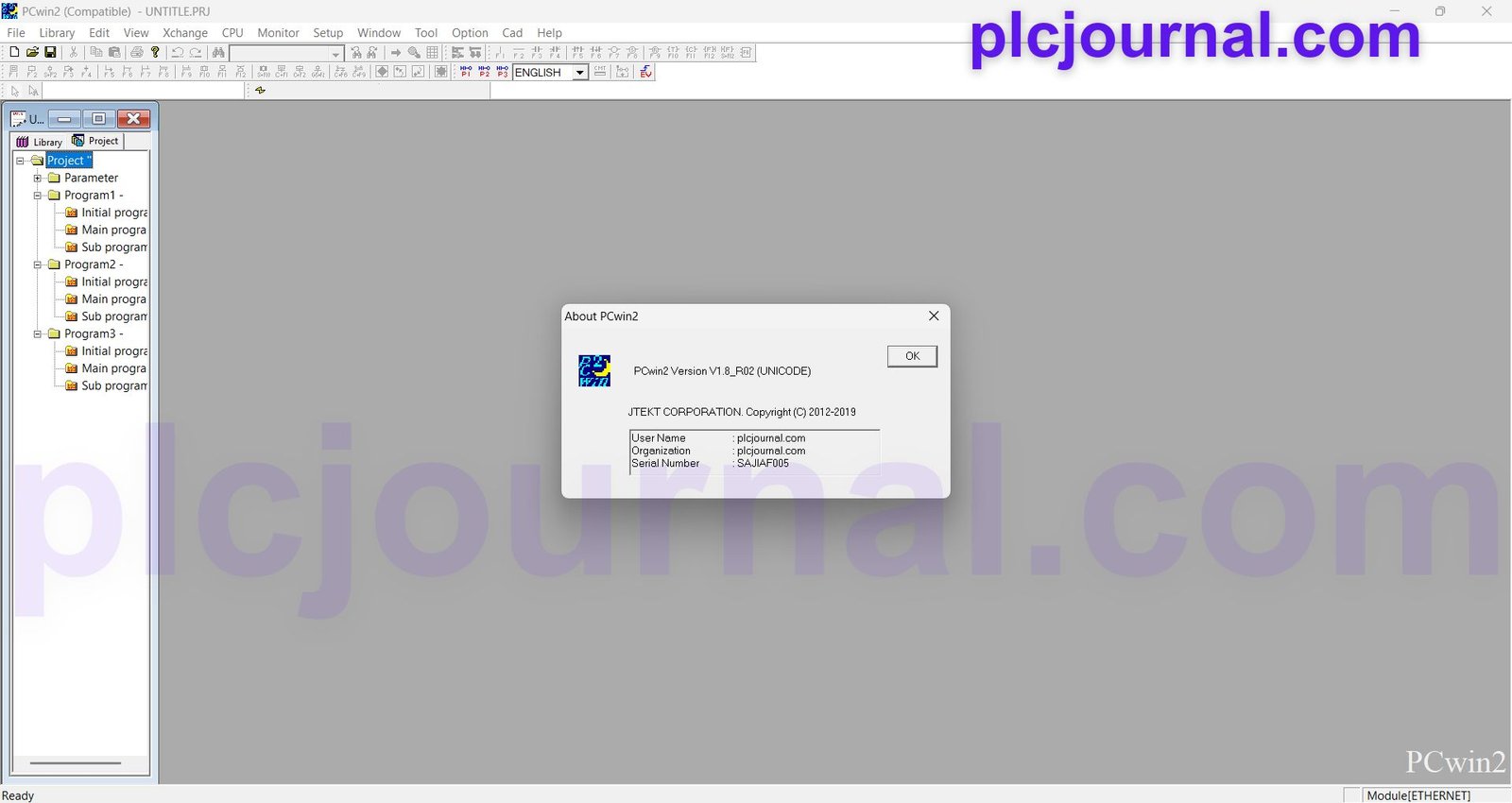Image resolution: width=1512 pixels, height=803 pixels.
Task: Collapse the Program1 tree node
Action: [x=38, y=196]
